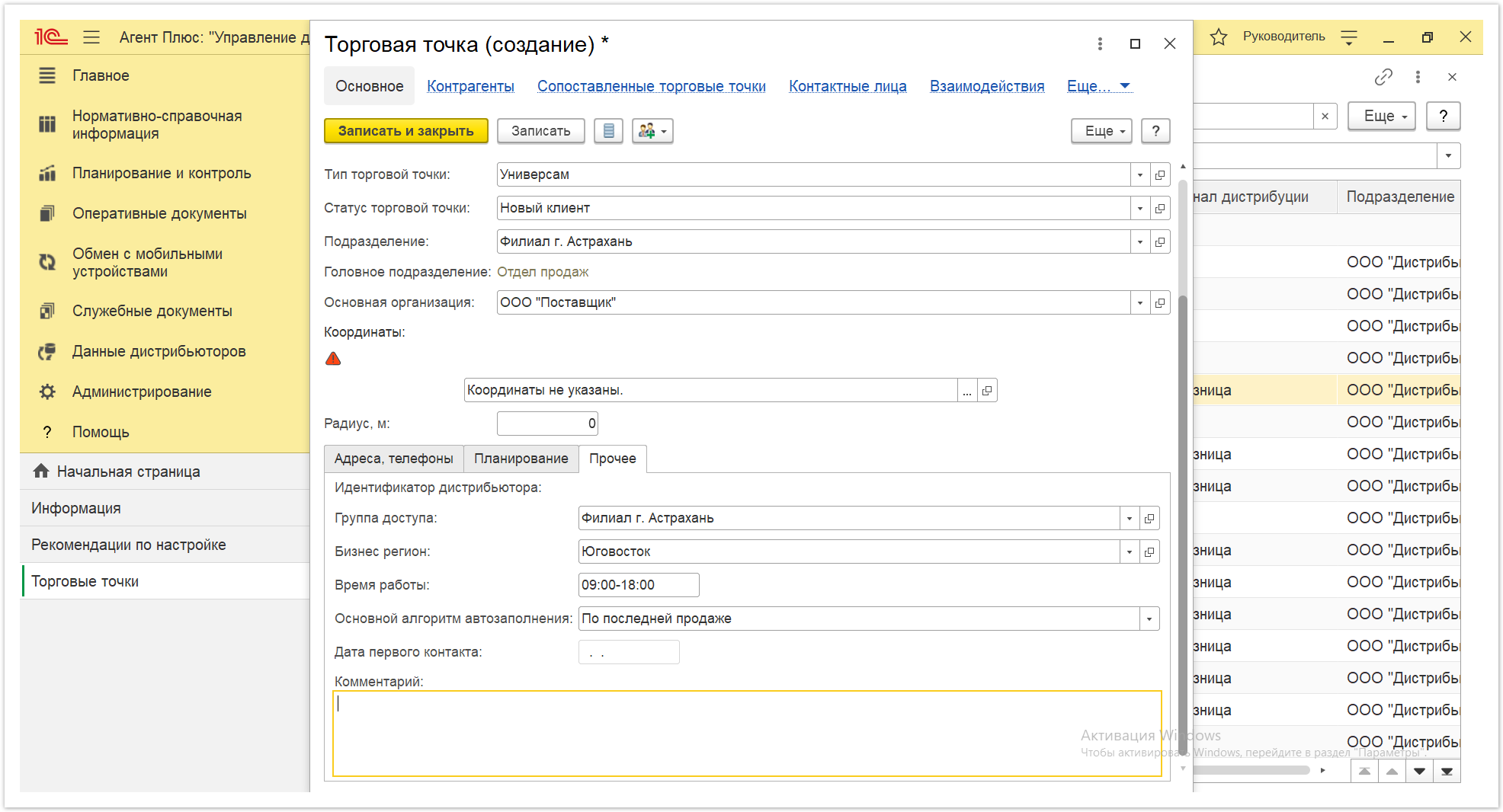Viewport: 1503px width, 812px height.
Task: Open the users interaction icon dropdown
Action: click(x=652, y=131)
